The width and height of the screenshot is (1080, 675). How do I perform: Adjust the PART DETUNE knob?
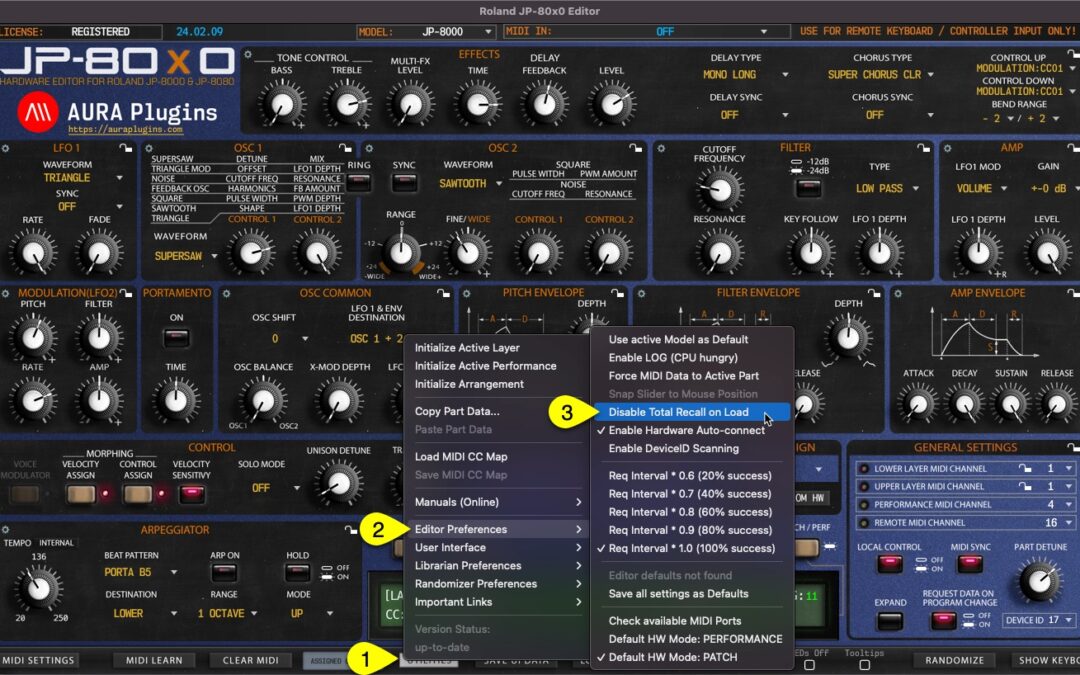pos(1040,580)
